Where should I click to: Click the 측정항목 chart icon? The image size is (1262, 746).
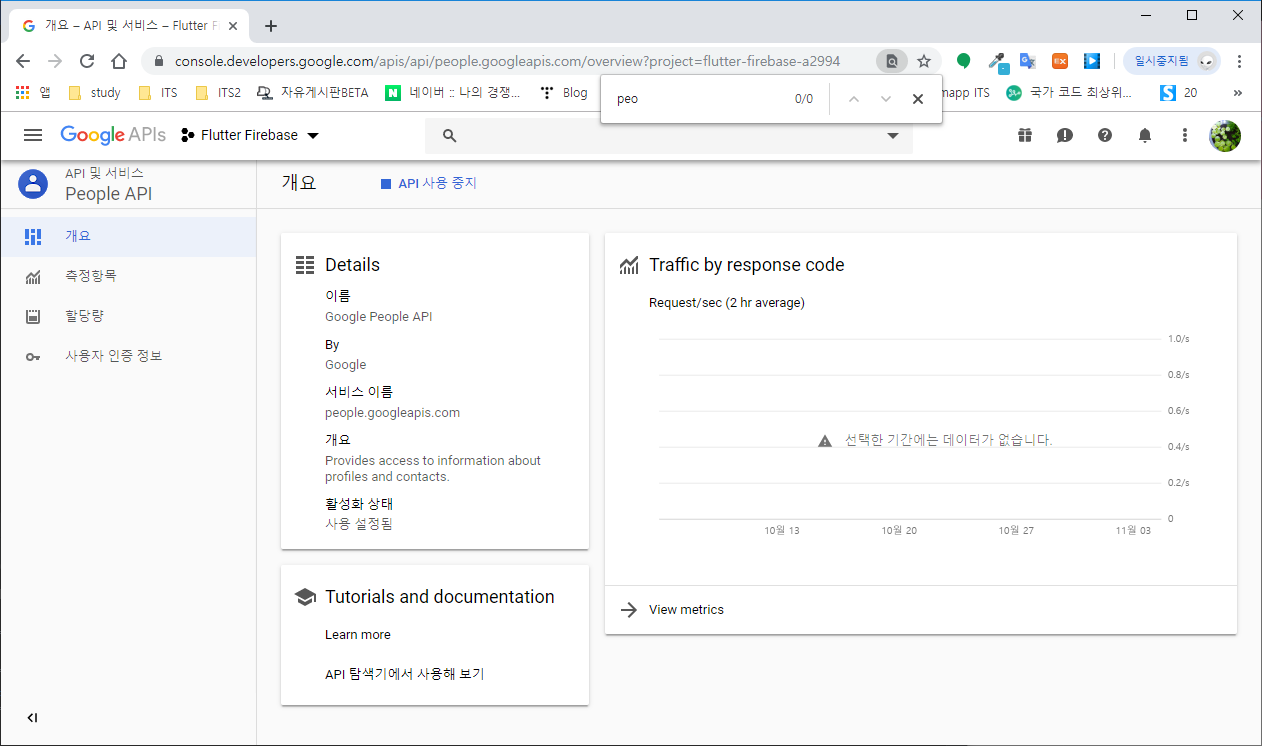(x=33, y=277)
